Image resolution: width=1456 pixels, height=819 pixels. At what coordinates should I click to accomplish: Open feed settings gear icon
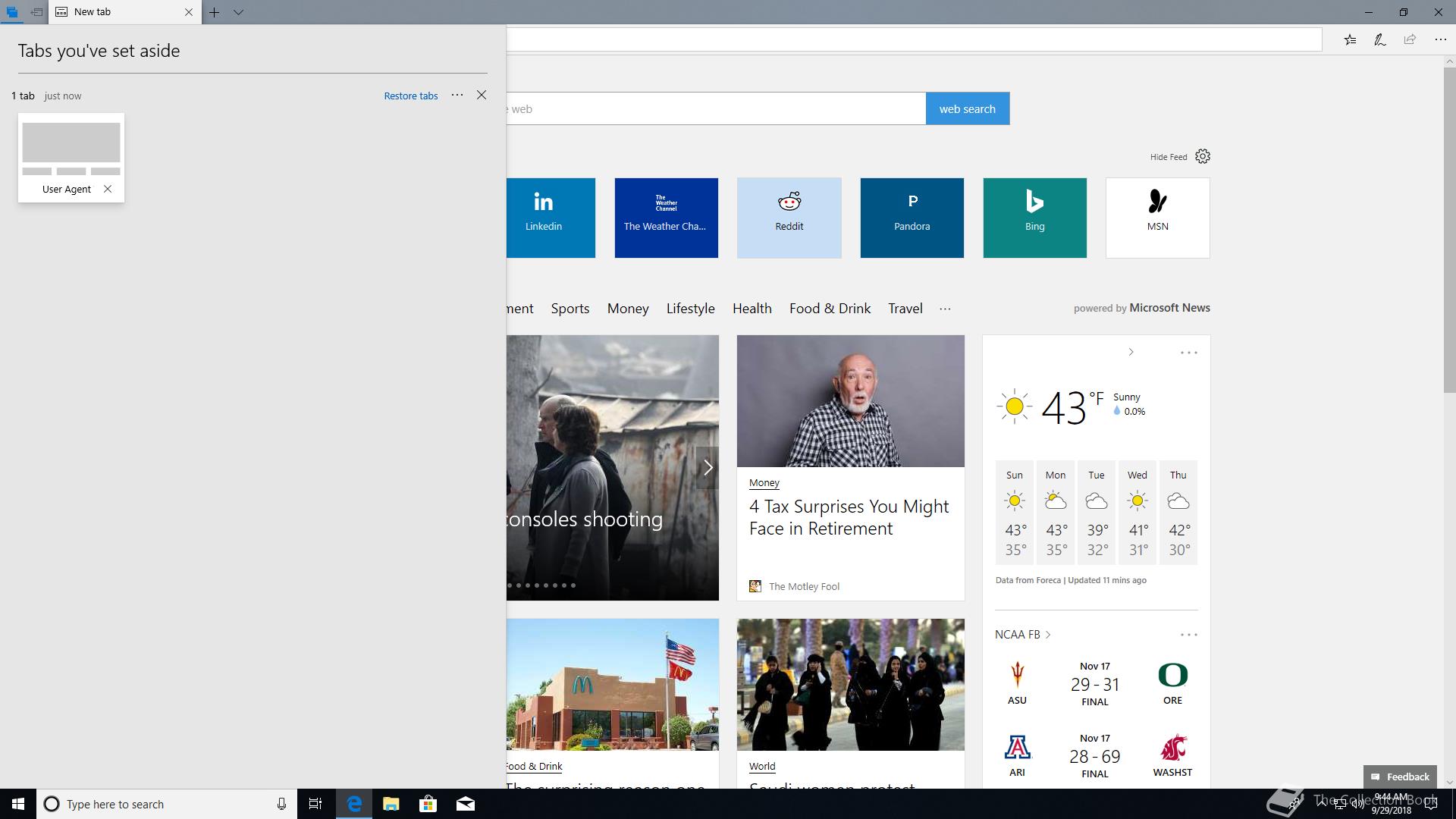click(x=1203, y=156)
